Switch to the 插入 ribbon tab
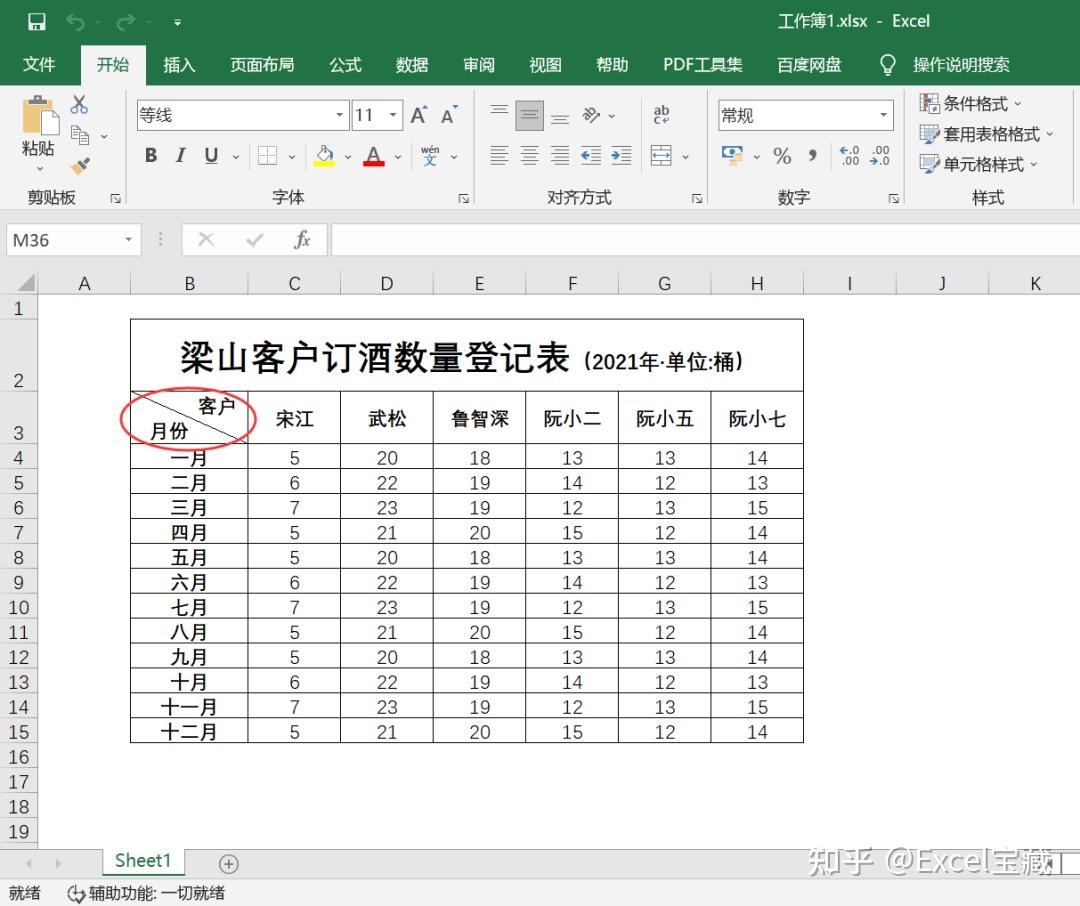Image resolution: width=1080 pixels, height=906 pixels. pyautogui.click(x=179, y=65)
